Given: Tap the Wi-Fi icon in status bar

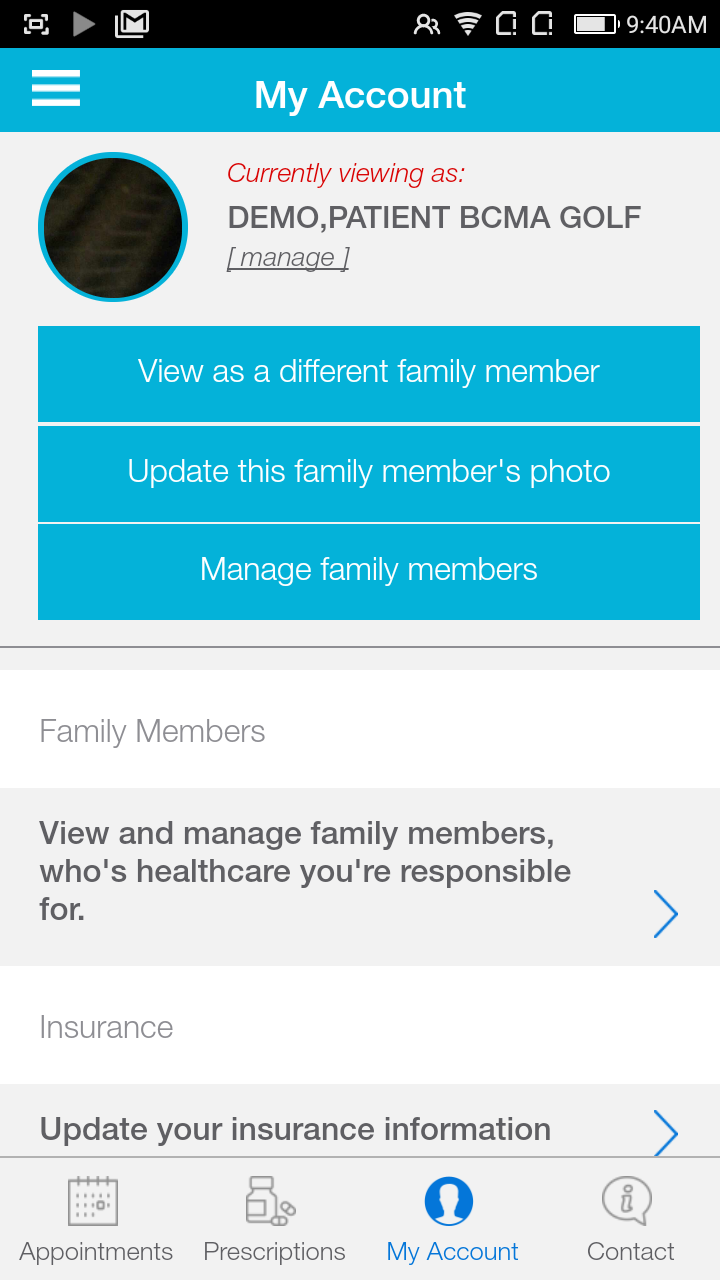Looking at the screenshot, I should pos(468,24).
